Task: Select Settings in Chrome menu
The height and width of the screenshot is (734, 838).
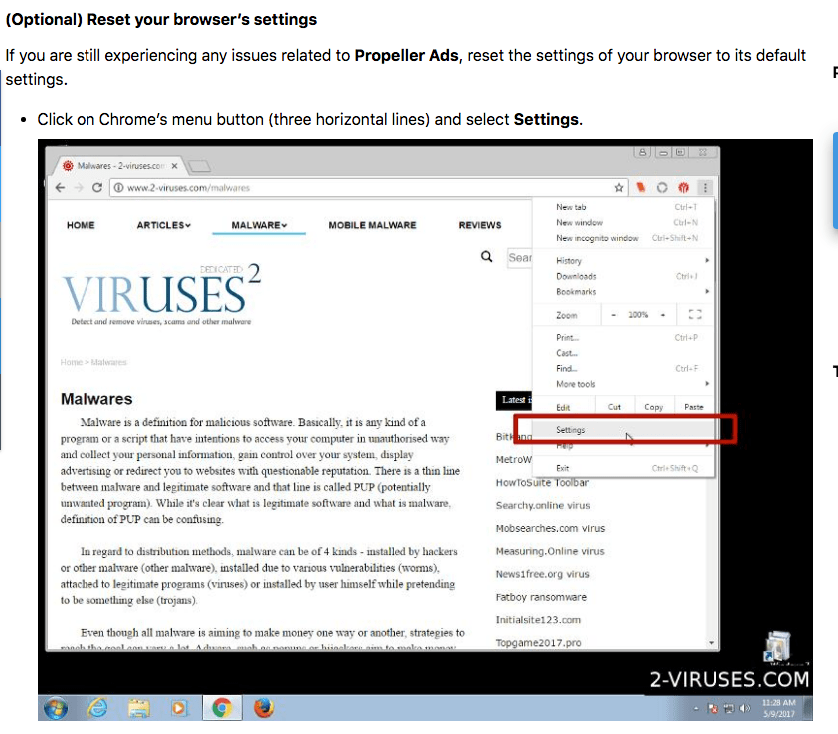Action: click(623, 430)
